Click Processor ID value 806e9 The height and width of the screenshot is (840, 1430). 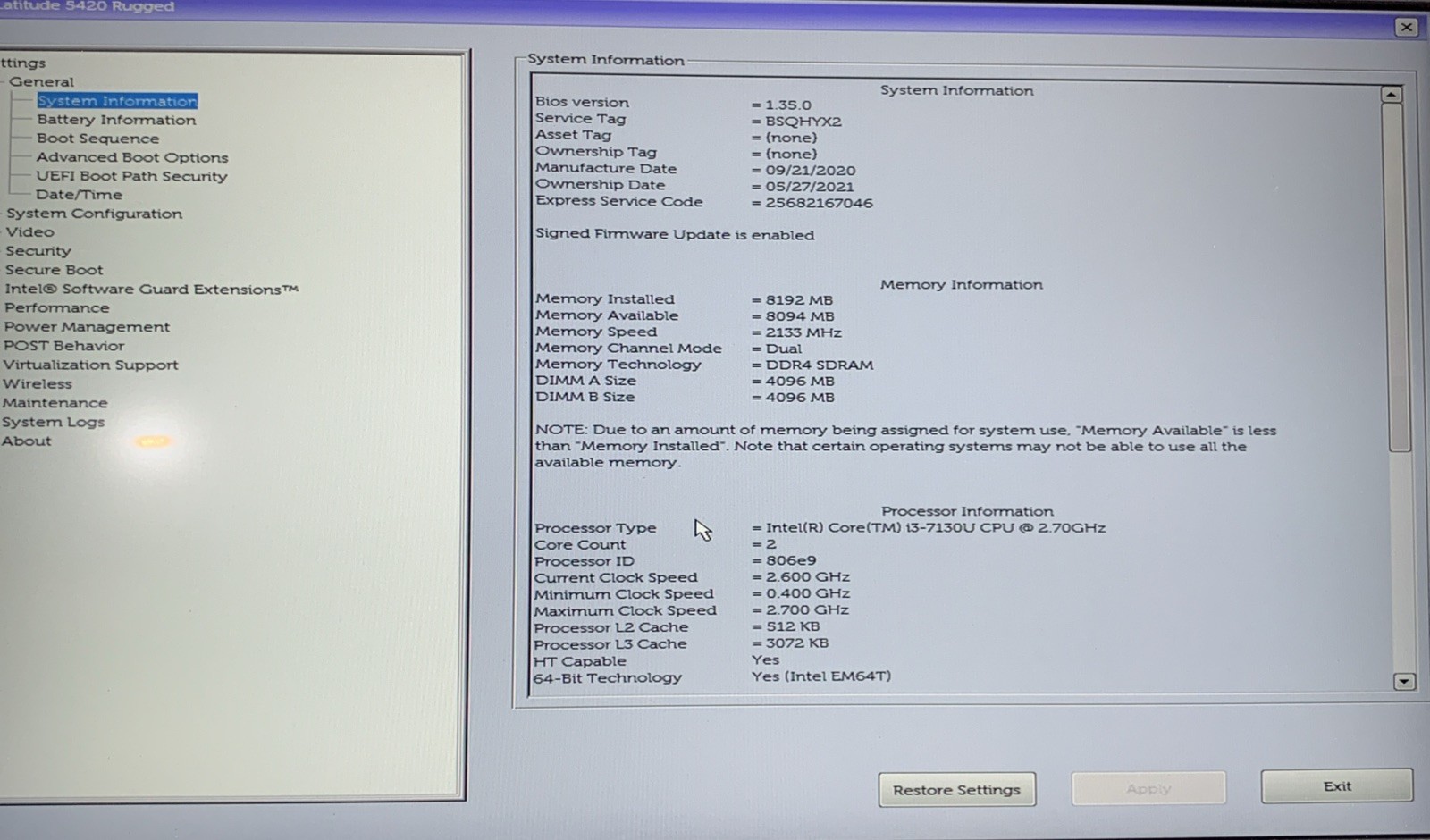click(x=791, y=560)
